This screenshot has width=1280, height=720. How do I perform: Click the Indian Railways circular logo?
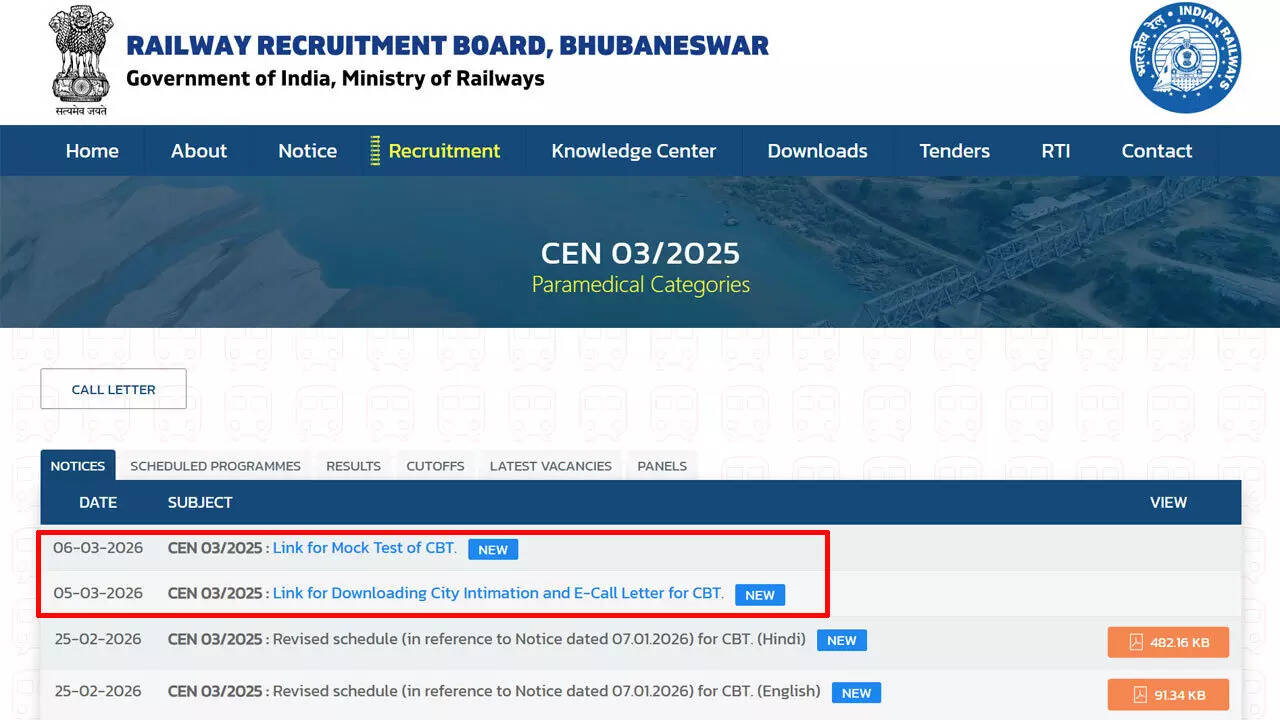tap(1185, 58)
